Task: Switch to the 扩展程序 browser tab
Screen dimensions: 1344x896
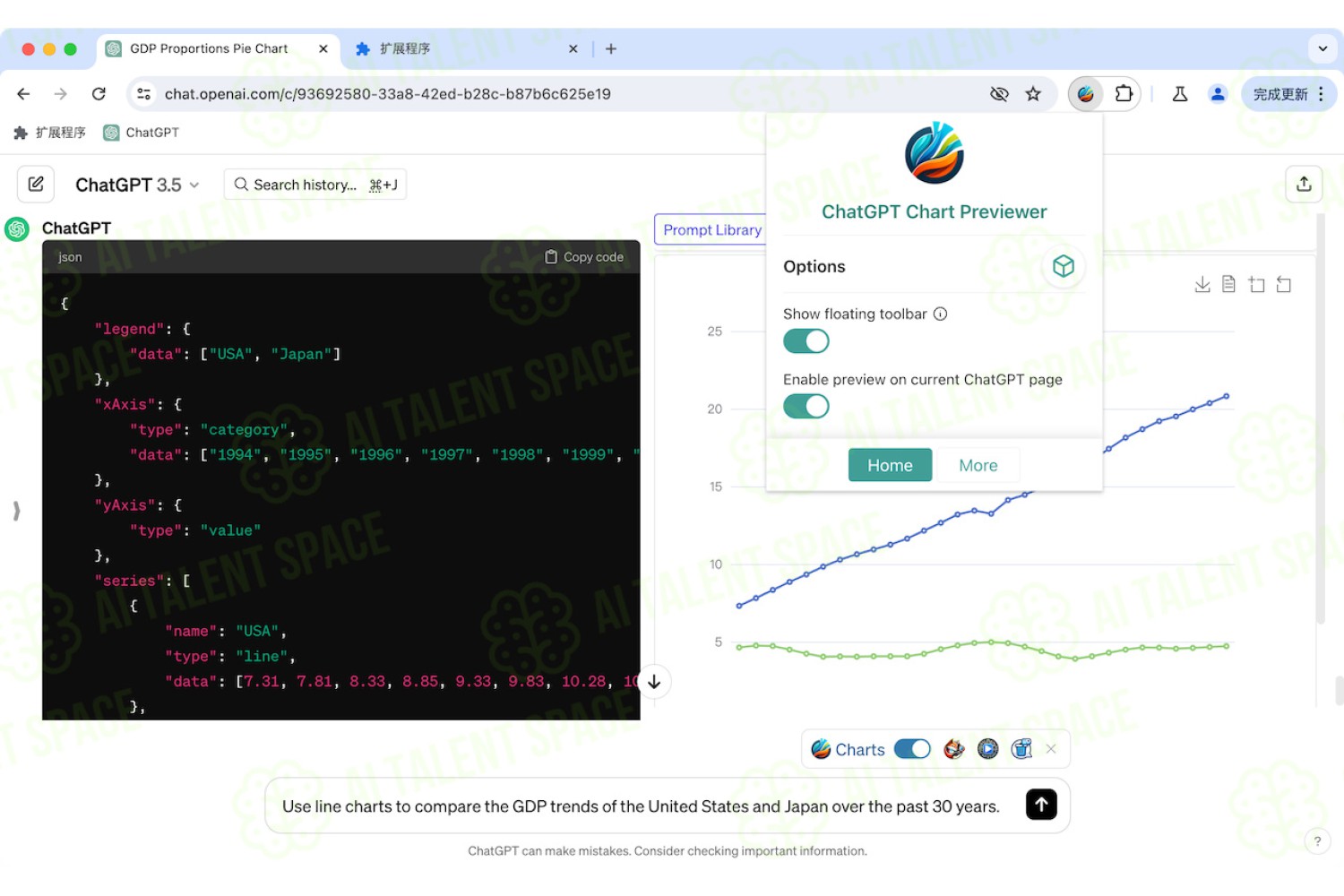Action: pos(466,48)
